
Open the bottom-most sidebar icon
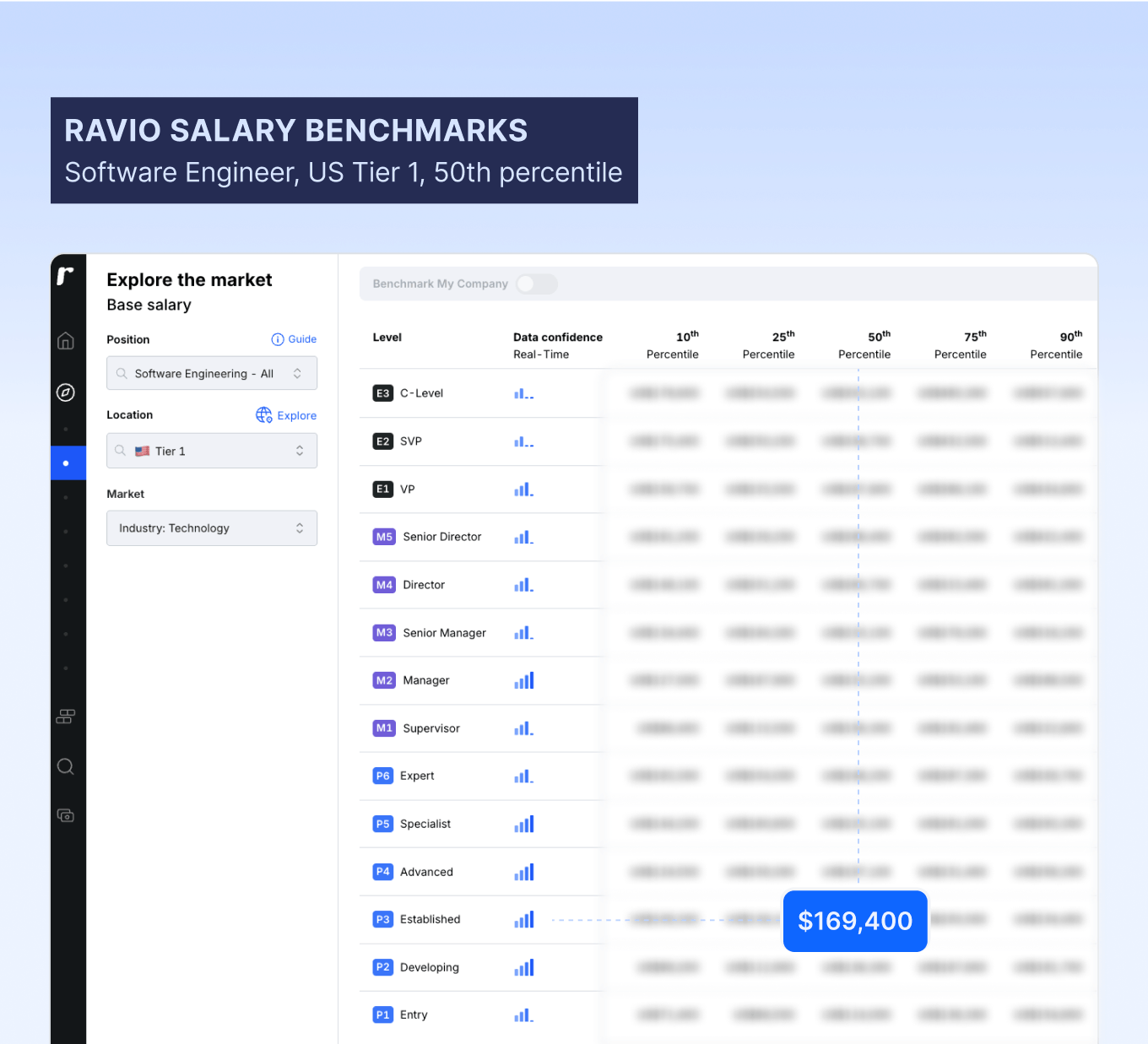[66, 815]
